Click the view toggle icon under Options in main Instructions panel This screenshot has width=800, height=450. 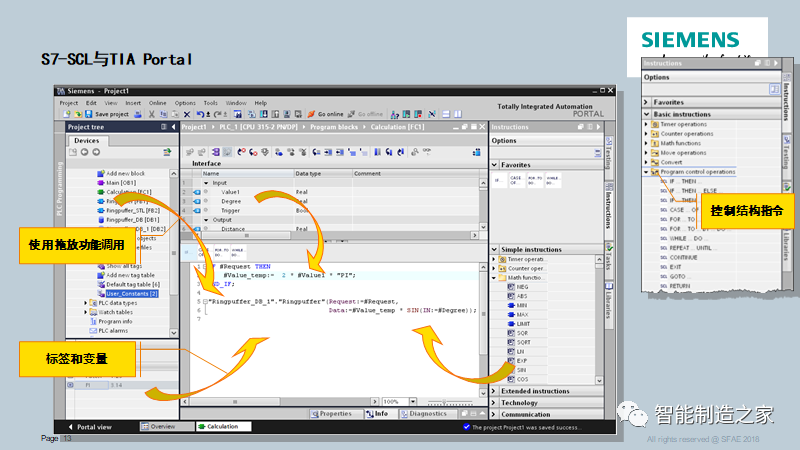coord(597,153)
